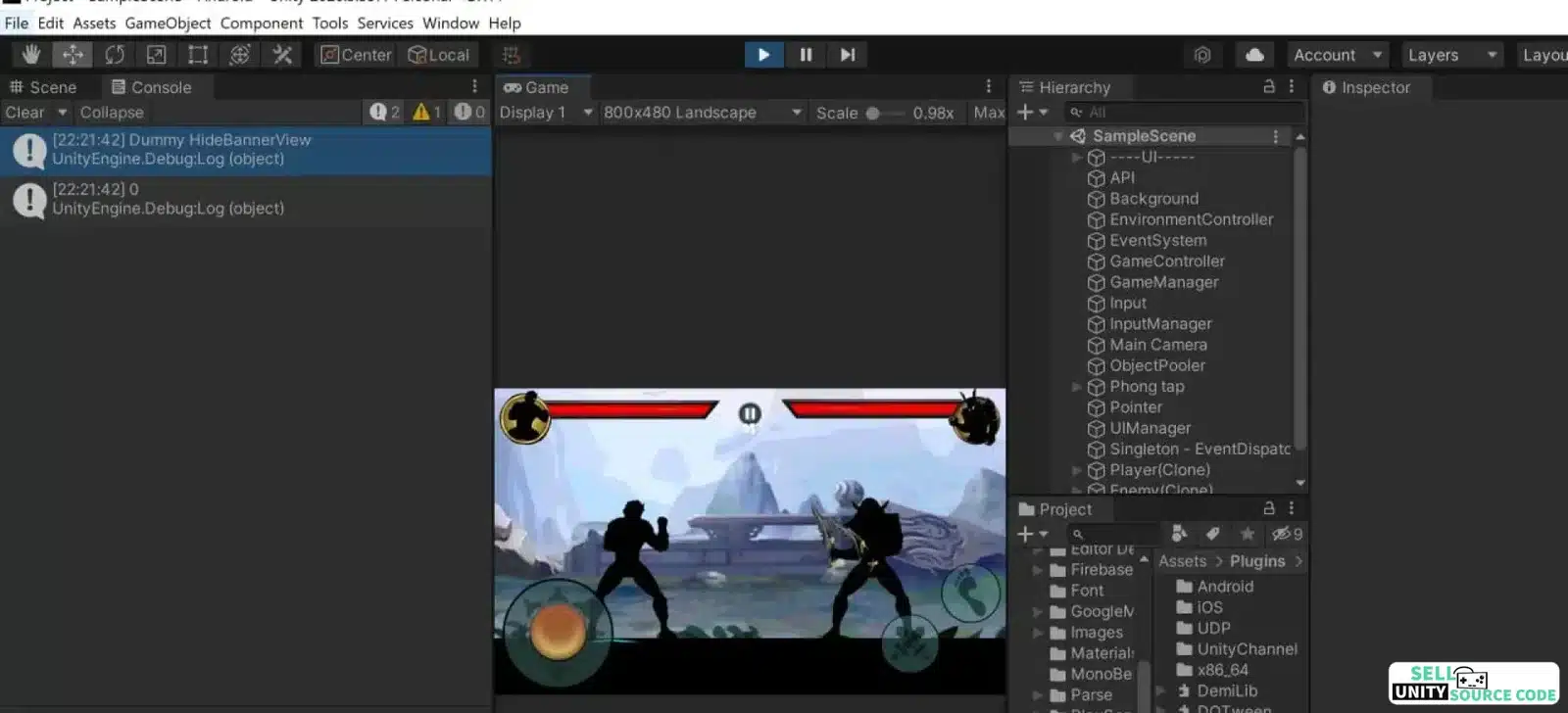Image resolution: width=1568 pixels, height=713 pixels.
Task: Open the 800x480 Landscape resolution dropdown
Action: 702,113
